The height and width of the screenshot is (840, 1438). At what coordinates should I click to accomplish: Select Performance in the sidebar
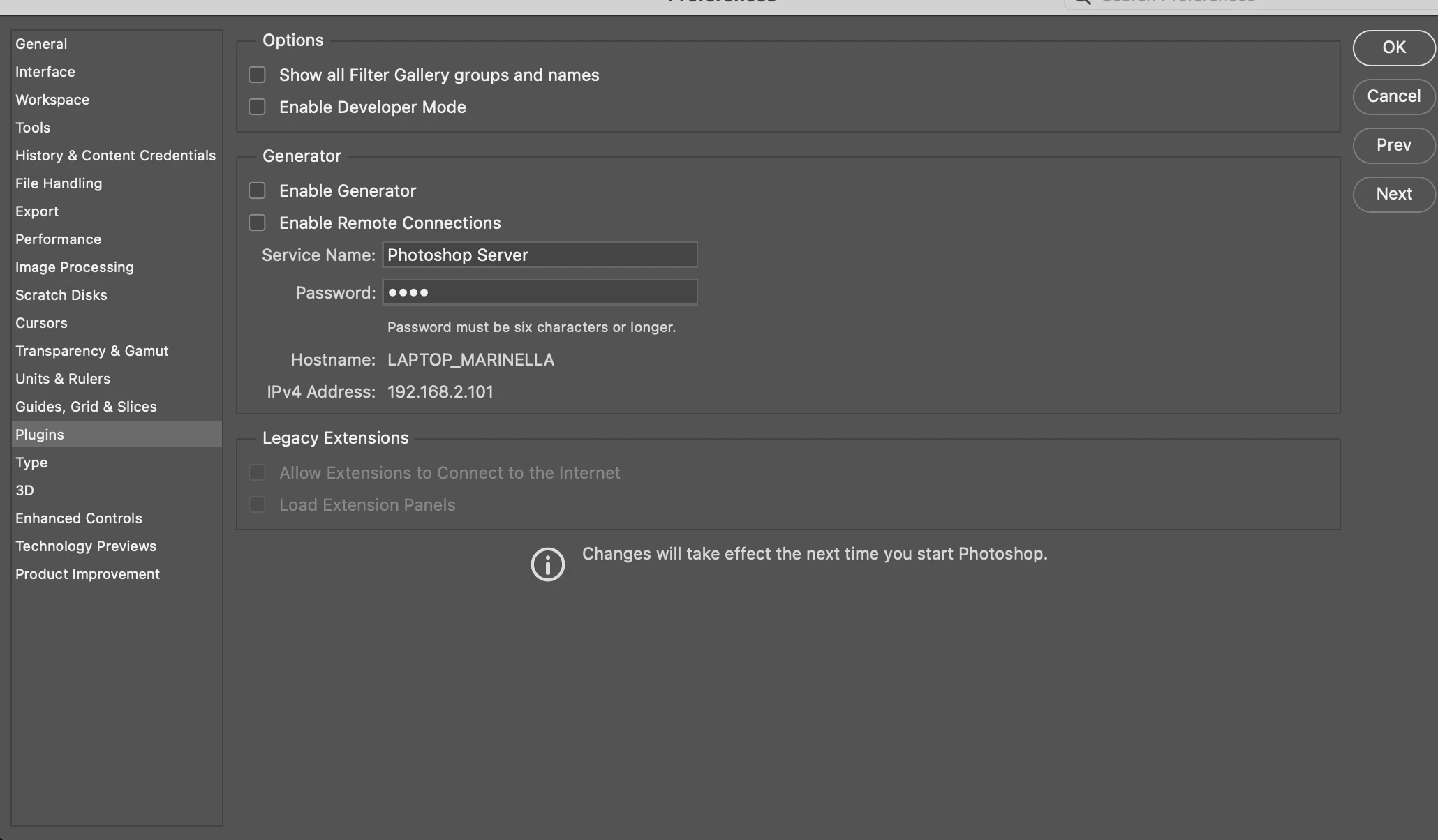pos(58,239)
